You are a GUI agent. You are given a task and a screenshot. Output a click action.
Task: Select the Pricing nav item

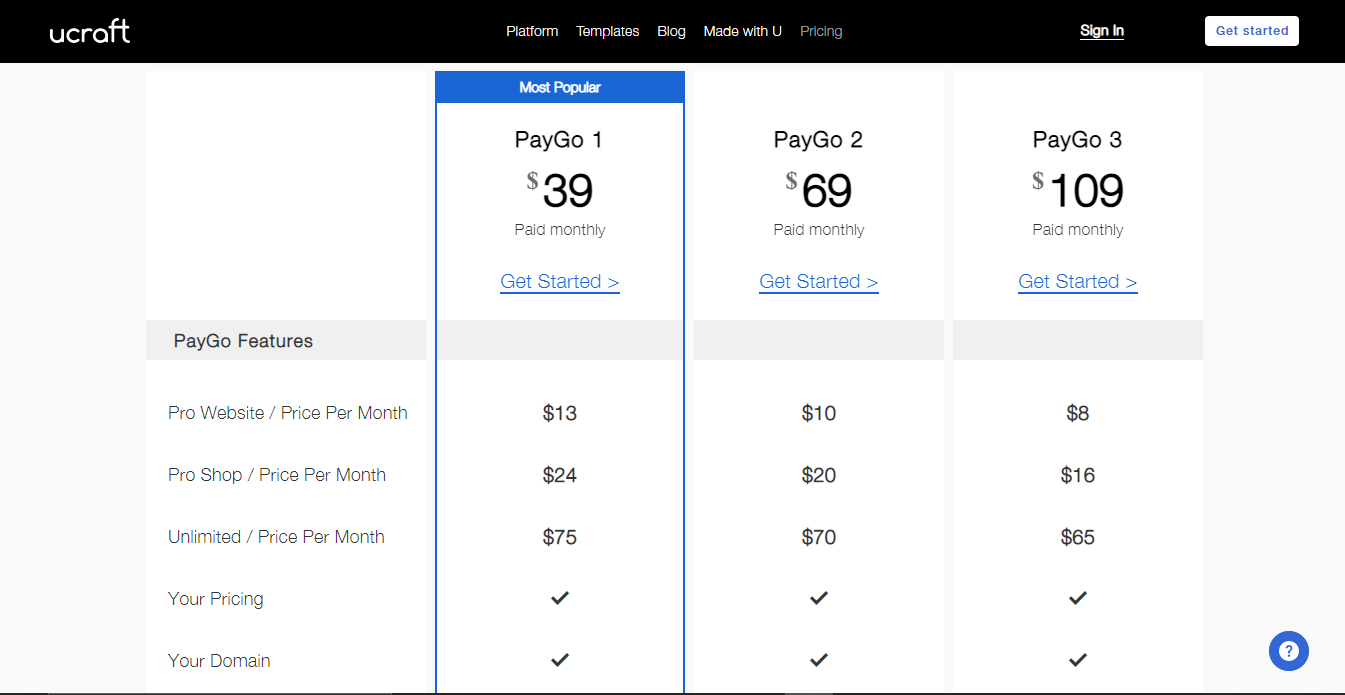coord(821,31)
